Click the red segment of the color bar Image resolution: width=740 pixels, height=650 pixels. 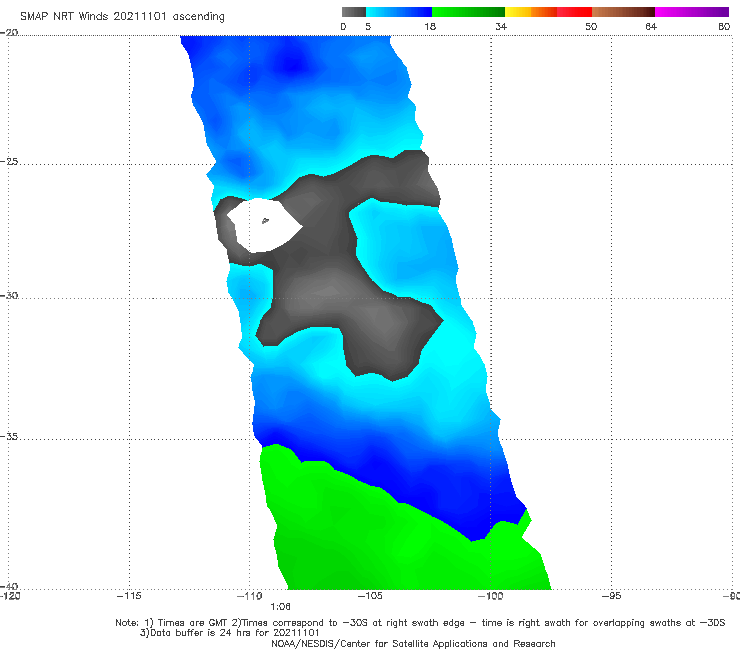coord(574,12)
